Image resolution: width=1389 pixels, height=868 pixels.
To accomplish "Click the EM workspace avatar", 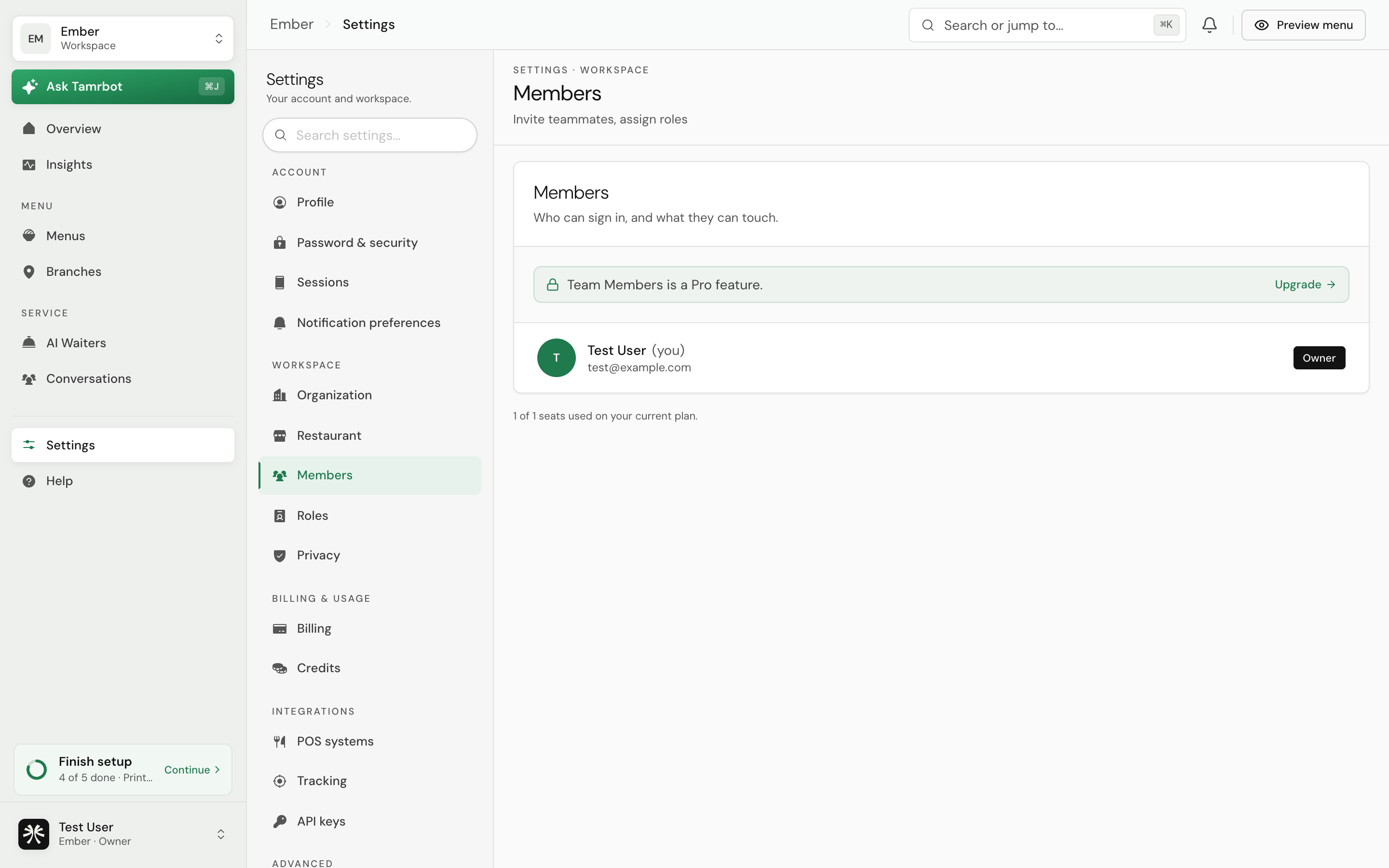I will [36, 39].
